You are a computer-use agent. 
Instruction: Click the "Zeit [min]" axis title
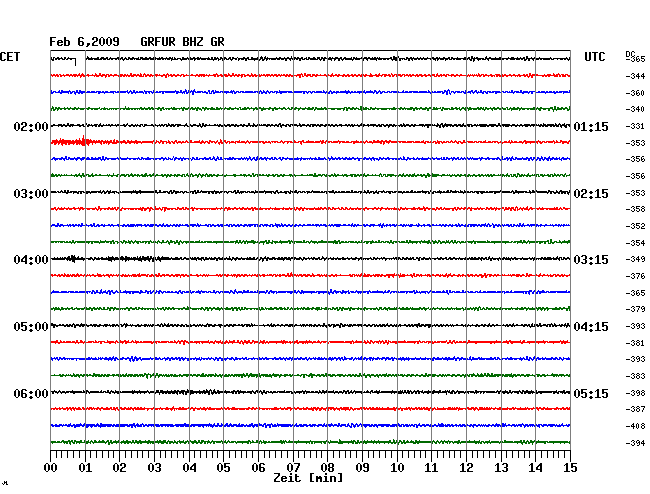308,478
